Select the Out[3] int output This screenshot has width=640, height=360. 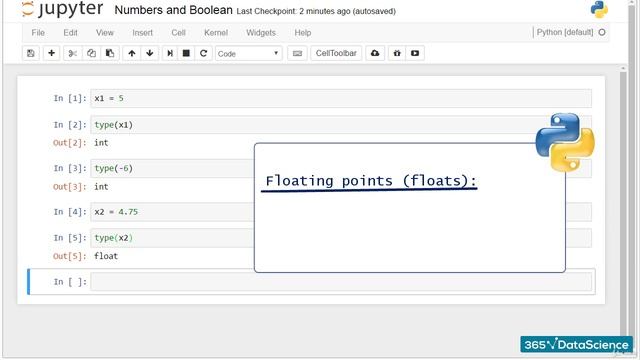(x=101, y=187)
